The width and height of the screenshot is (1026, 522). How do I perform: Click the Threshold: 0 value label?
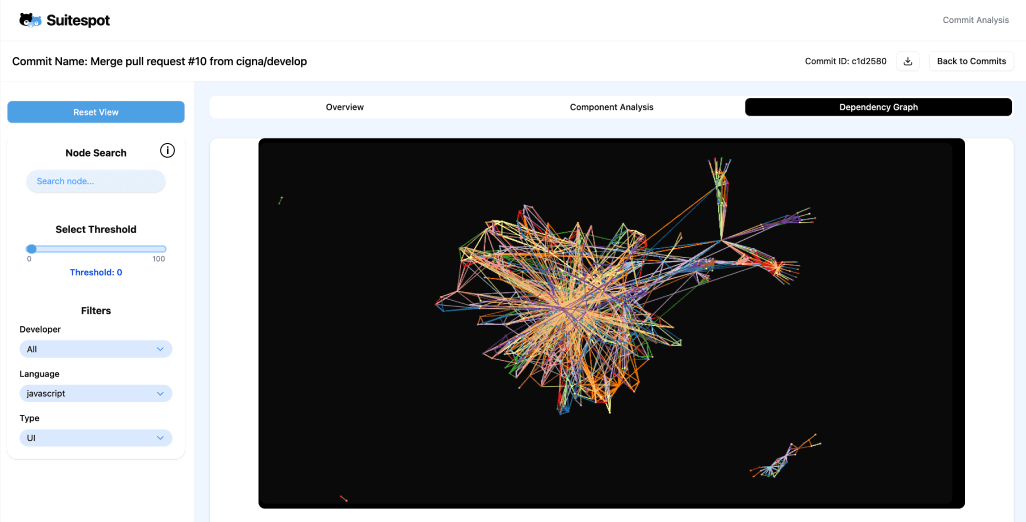[96, 272]
